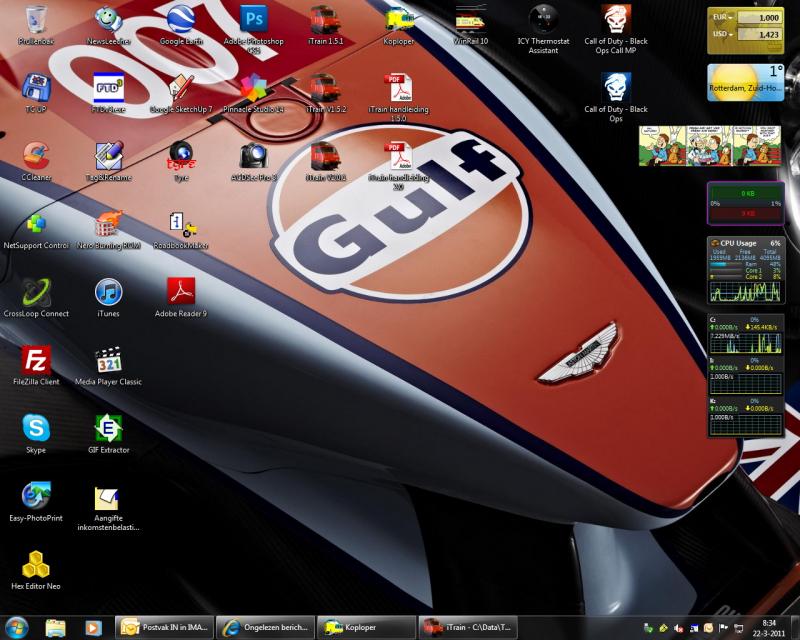Open Easy-PhotoPrint shortcut

tap(36, 502)
